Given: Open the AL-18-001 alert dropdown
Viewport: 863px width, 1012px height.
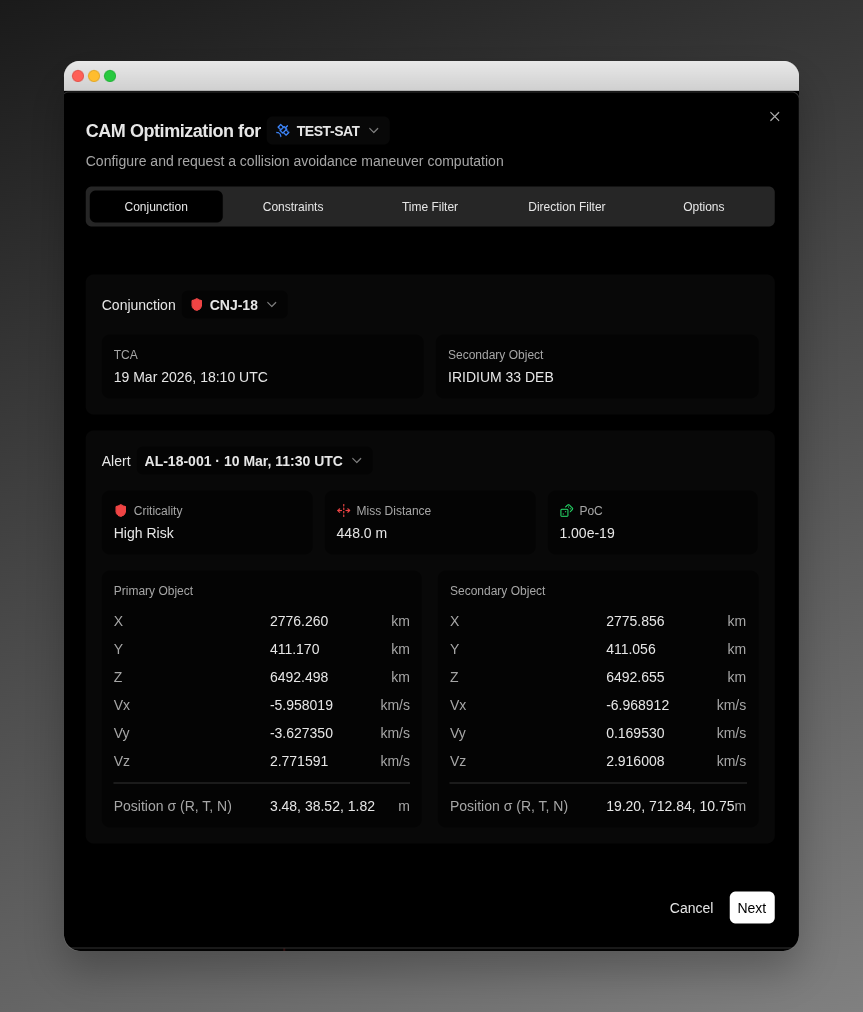Looking at the screenshot, I should click(x=254, y=461).
